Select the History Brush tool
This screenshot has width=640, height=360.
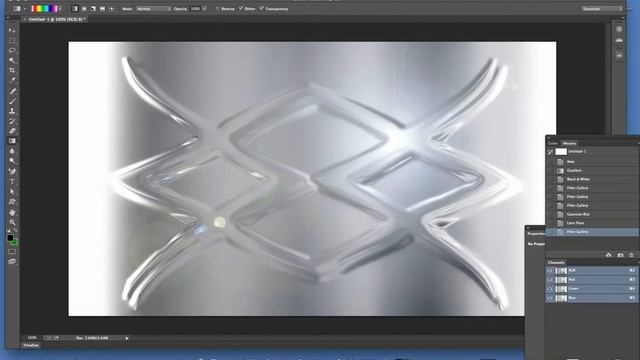pos(12,121)
